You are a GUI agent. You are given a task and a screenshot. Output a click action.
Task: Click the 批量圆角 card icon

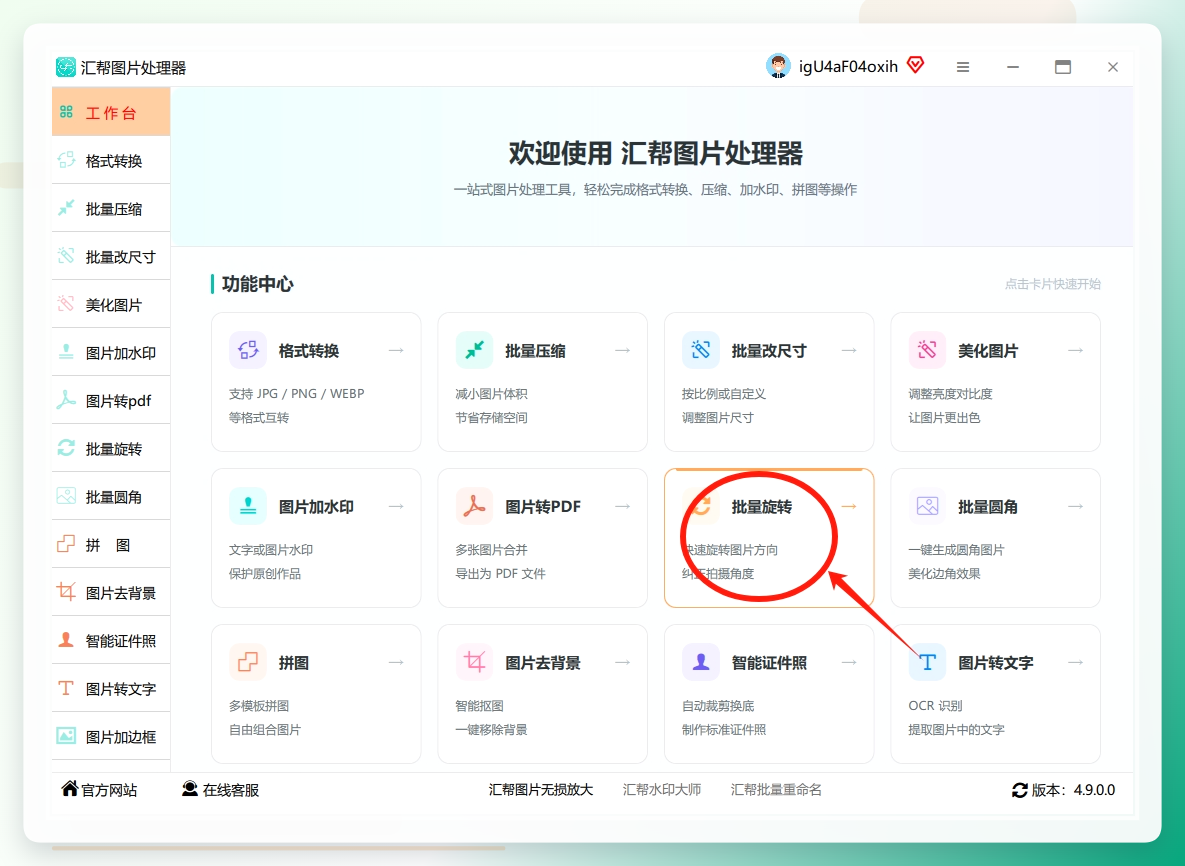[x=927, y=506]
